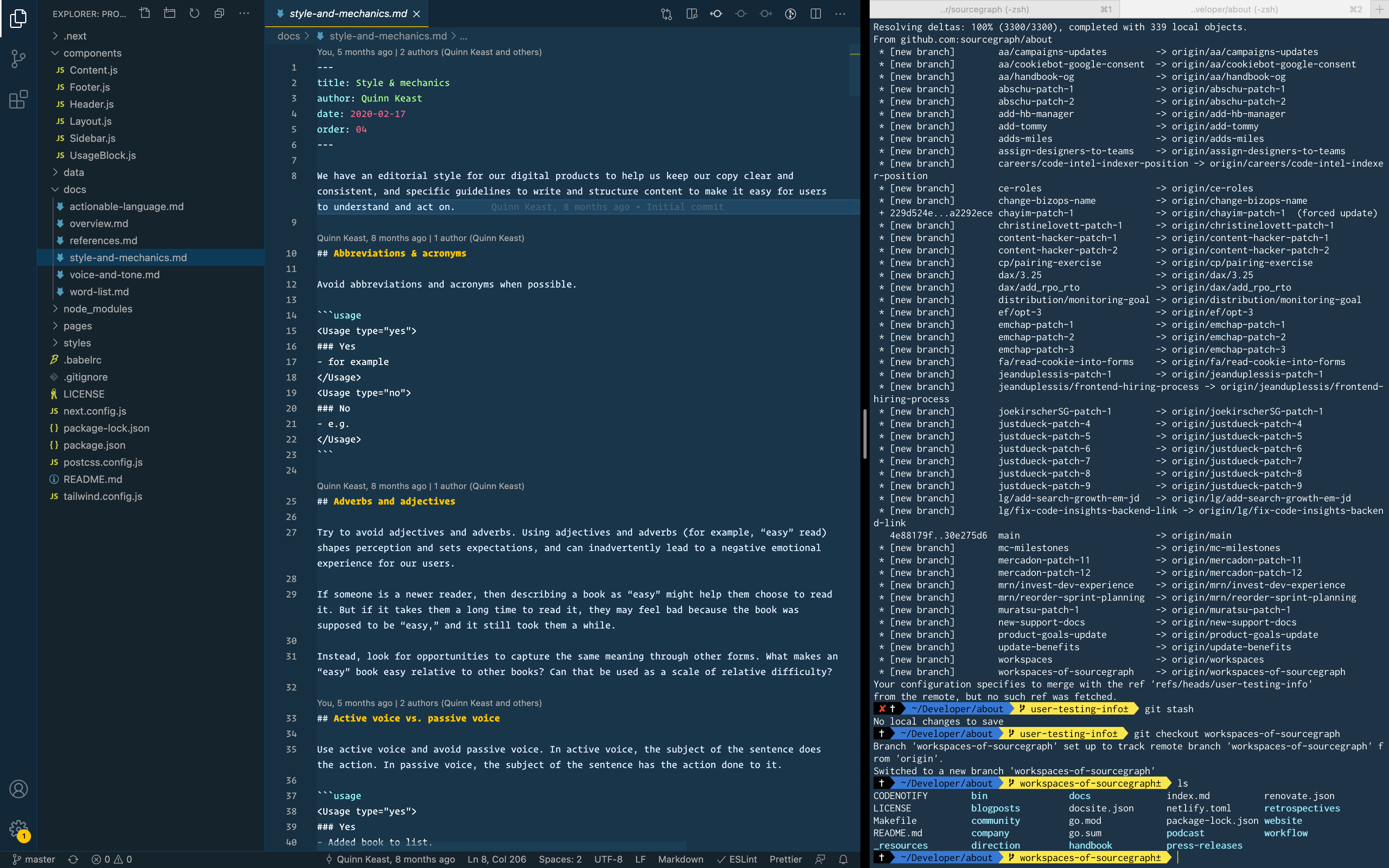Click the compare changes icon in editor toolbar
1389x868 pixels.
pos(666,14)
